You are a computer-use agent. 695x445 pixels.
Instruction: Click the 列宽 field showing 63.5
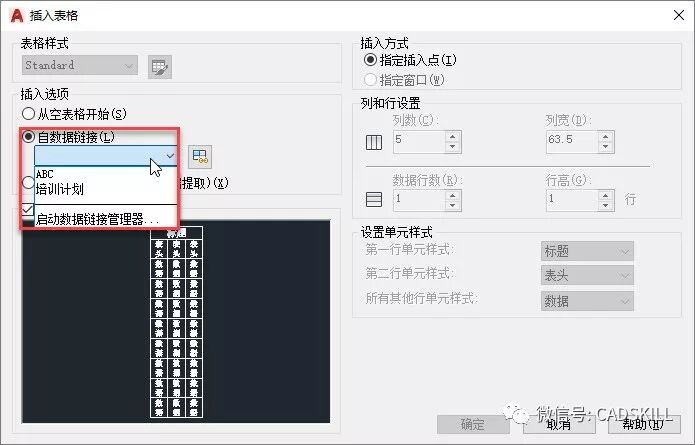572,142
